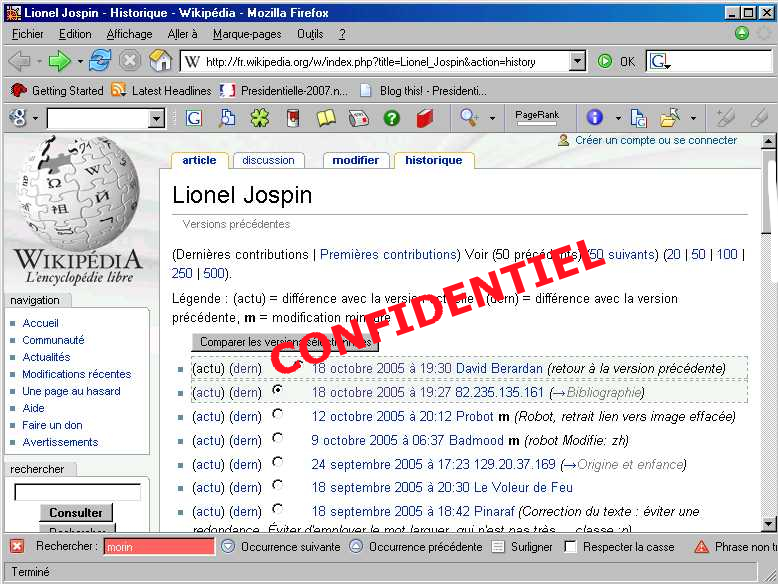Expand the URL address bar dropdown
This screenshot has width=778, height=584.
click(577, 62)
